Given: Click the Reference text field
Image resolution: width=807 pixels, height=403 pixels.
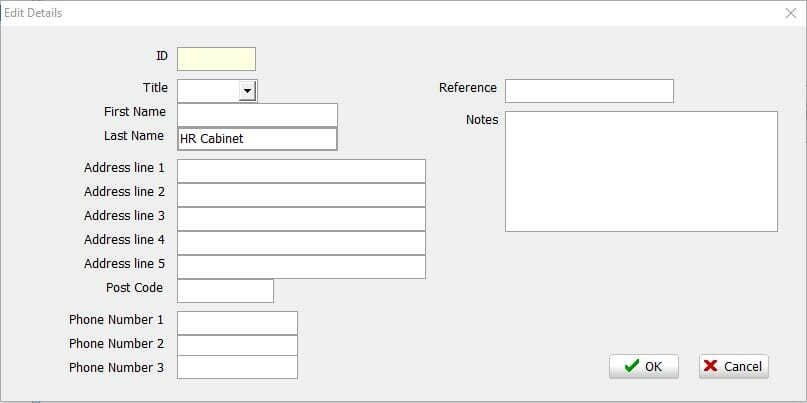Looking at the screenshot, I should (x=589, y=91).
